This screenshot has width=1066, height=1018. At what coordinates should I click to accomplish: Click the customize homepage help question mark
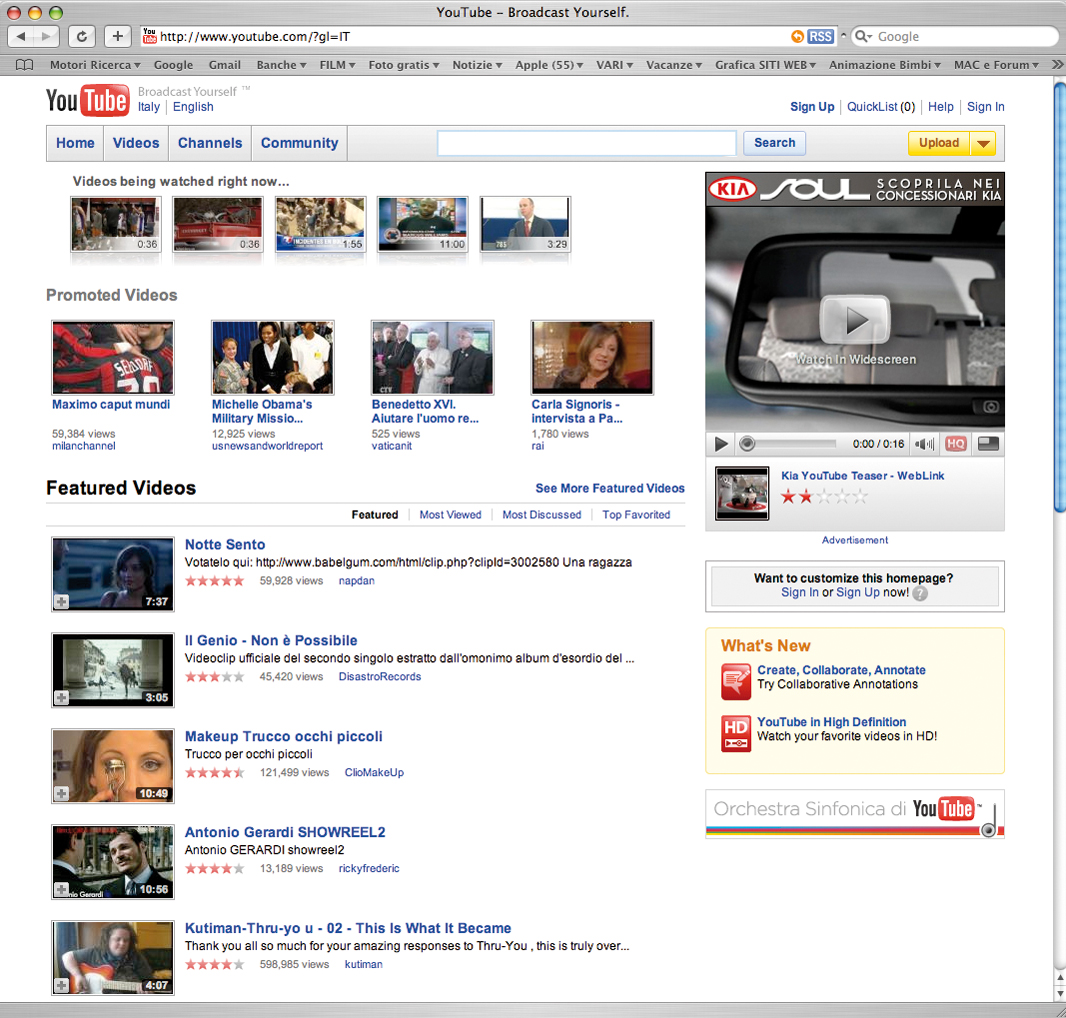(x=920, y=593)
